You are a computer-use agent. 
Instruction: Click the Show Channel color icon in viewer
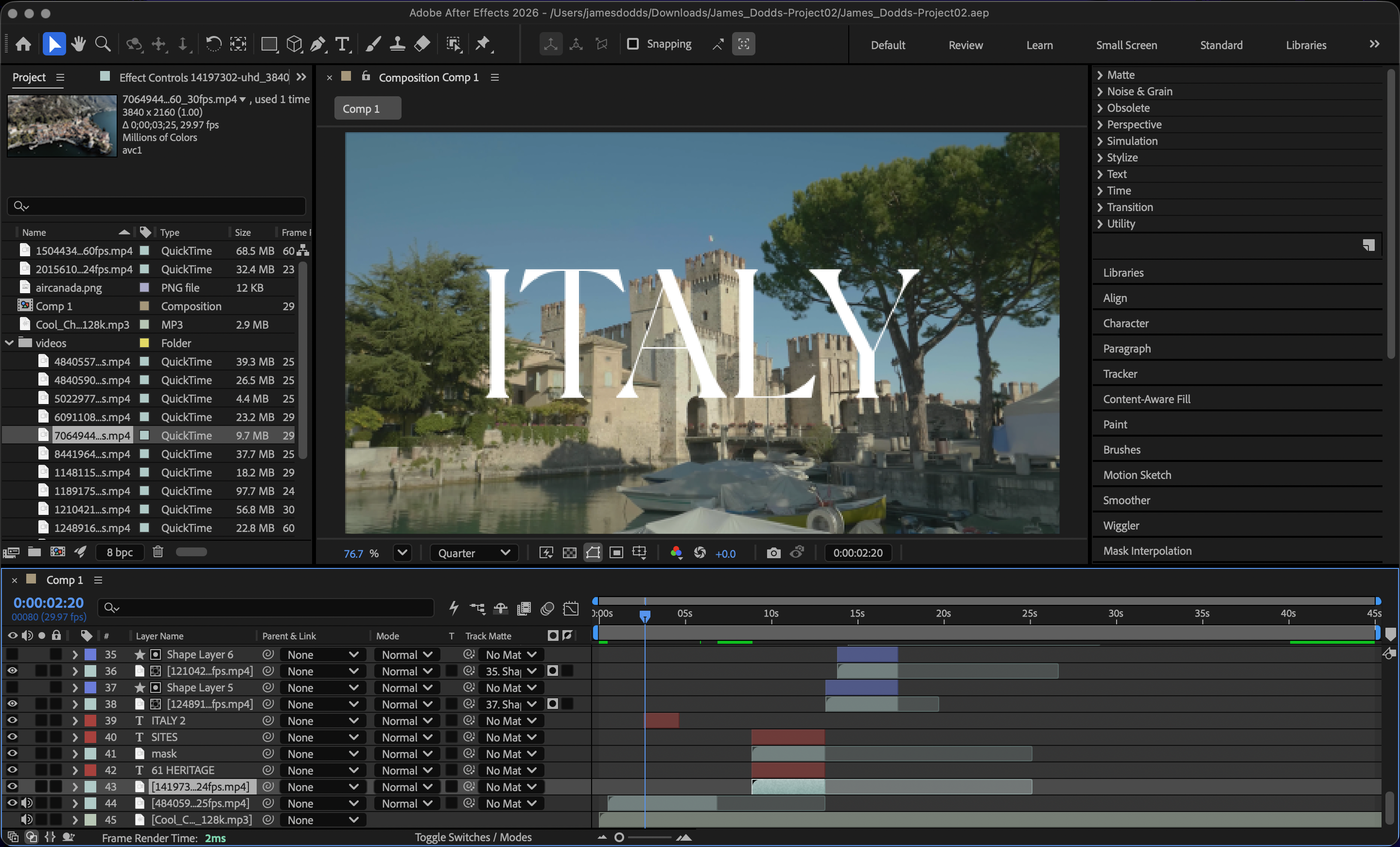[x=676, y=553]
